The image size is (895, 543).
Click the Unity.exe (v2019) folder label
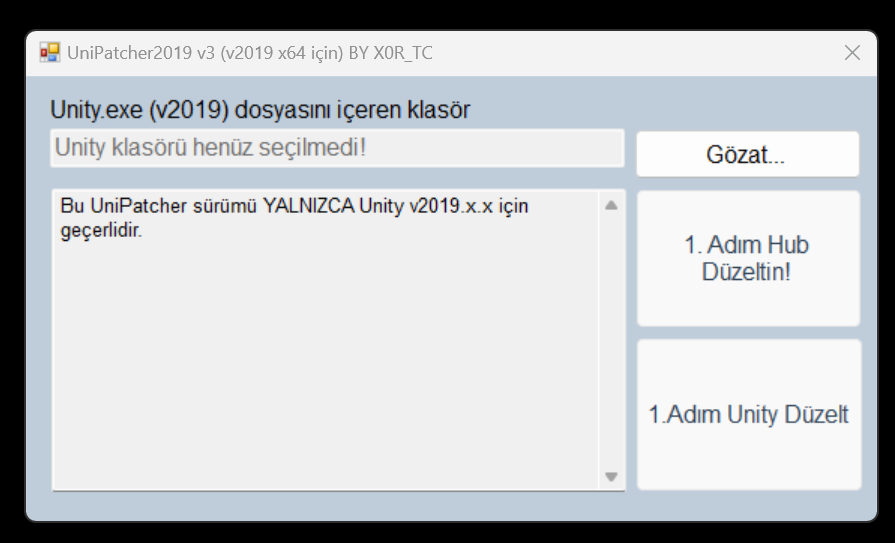click(259, 109)
